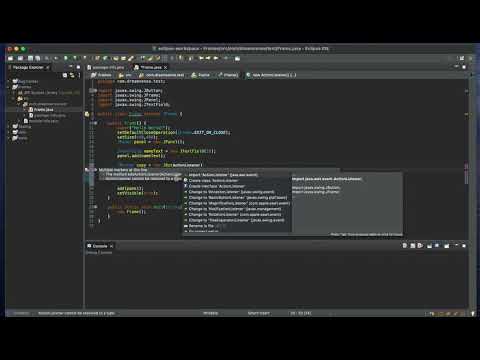
Task: Click the green macOS full-screen window button
Action: point(23,49)
